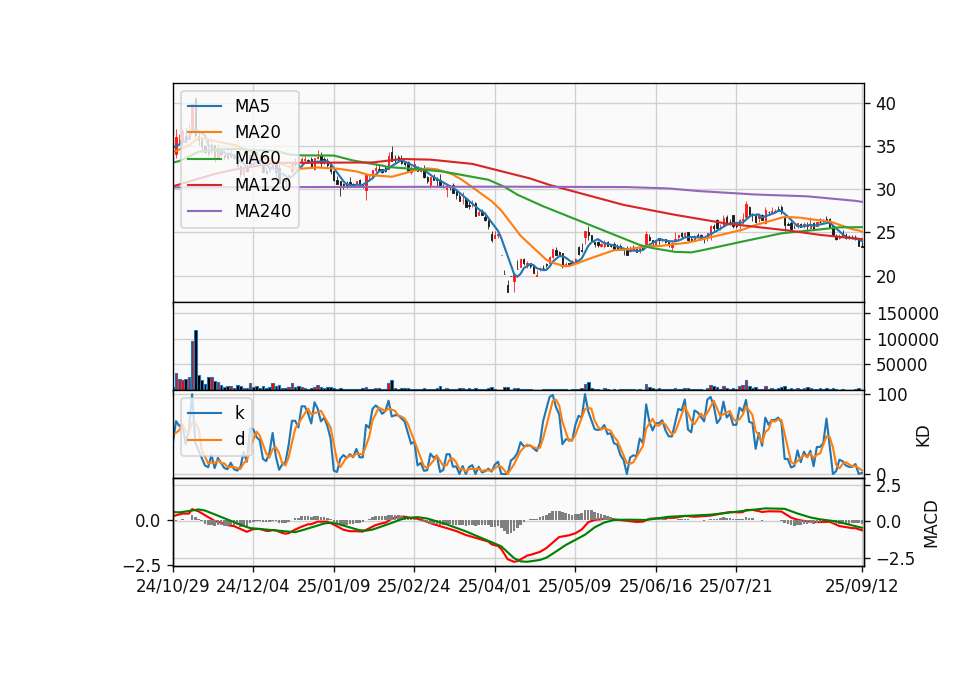Click the d legend label in KD panel
The width and height of the screenshot is (960, 690).
click(x=239, y=438)
